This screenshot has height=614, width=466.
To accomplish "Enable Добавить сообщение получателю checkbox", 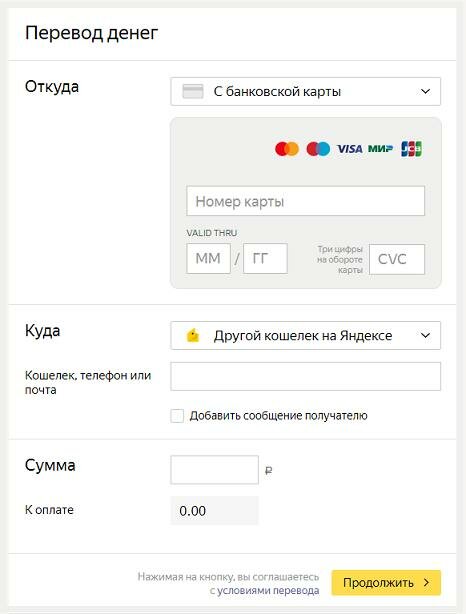I will pyautogui.click(x=177, y=416).
